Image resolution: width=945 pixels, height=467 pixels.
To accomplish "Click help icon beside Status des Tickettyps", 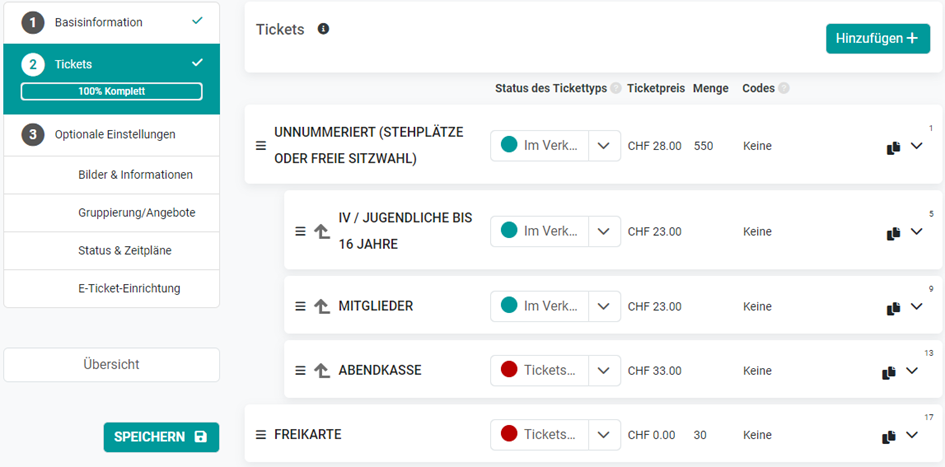I will [615, 89].
